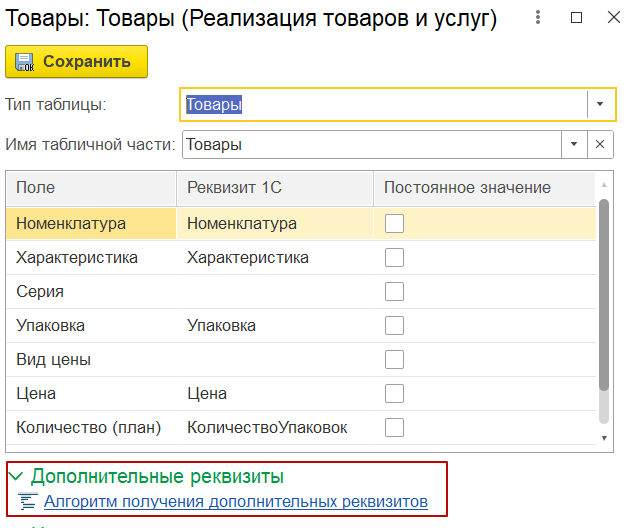Toggle constant value checkbox for Номенклатура
This screenshot has width=627, height=528.
[394, 224]
